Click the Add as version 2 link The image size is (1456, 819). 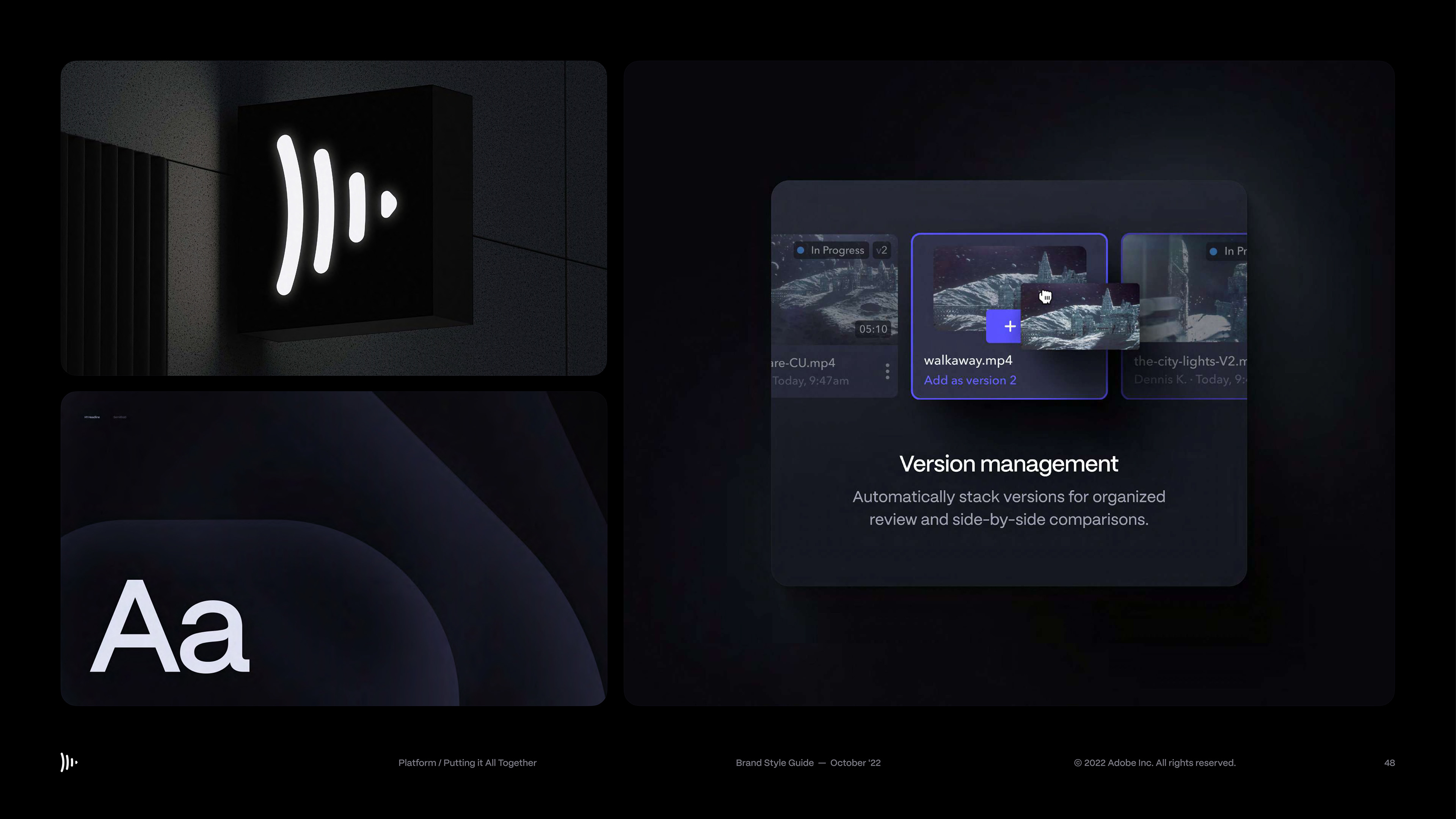pyautogui.click(x=970, y=380)
